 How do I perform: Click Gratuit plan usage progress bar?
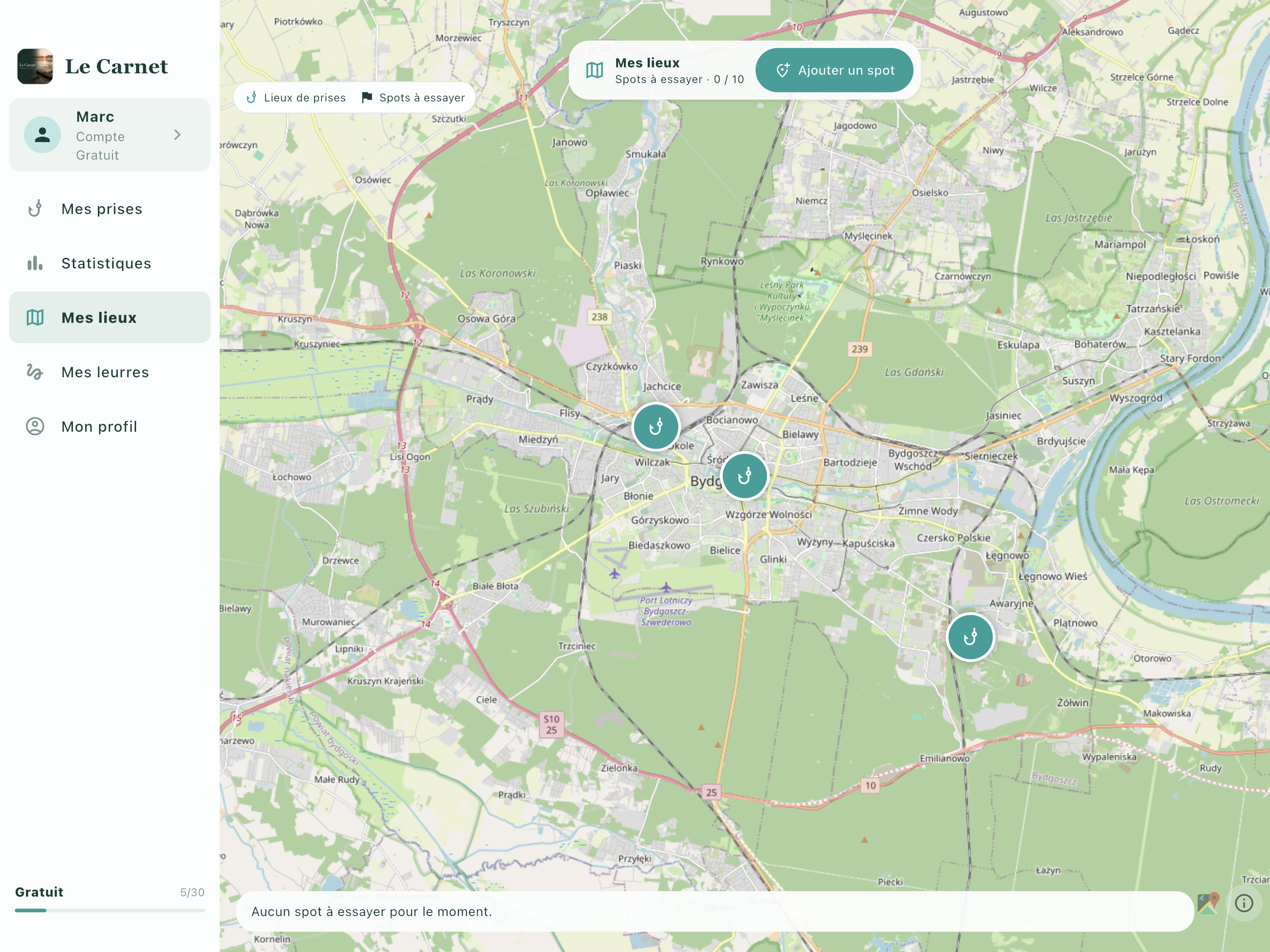click(x=110, y=910)
